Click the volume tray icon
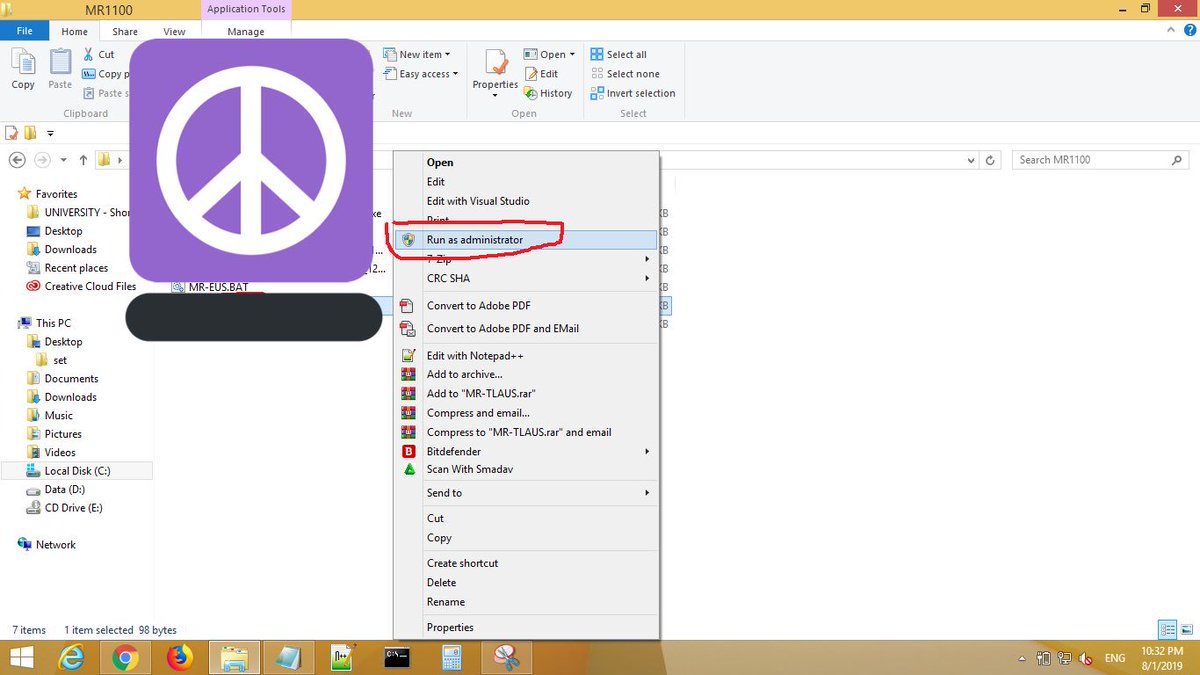1200x675 pixels. coord(1085,658)
